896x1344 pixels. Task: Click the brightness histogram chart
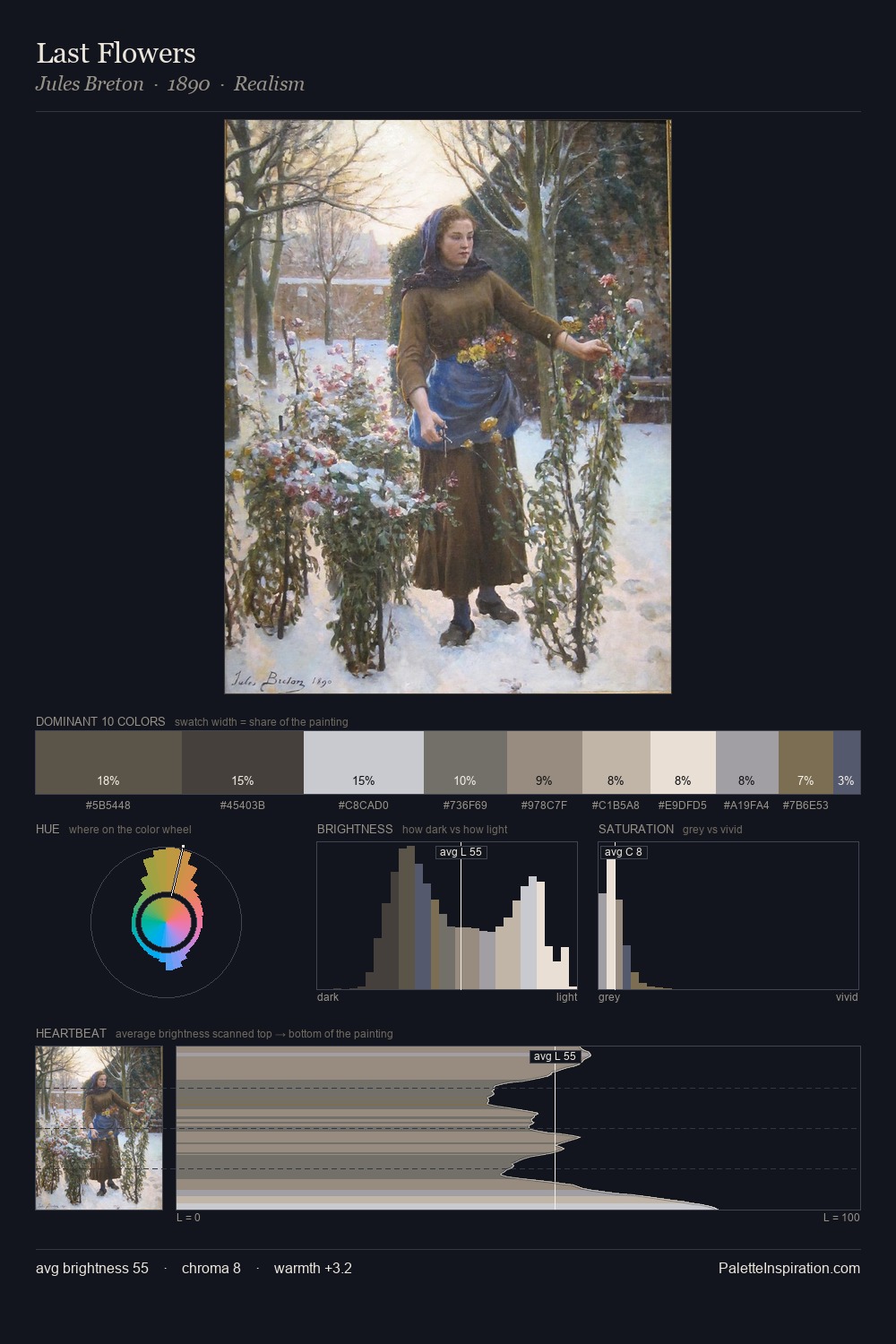click(447, 916)
